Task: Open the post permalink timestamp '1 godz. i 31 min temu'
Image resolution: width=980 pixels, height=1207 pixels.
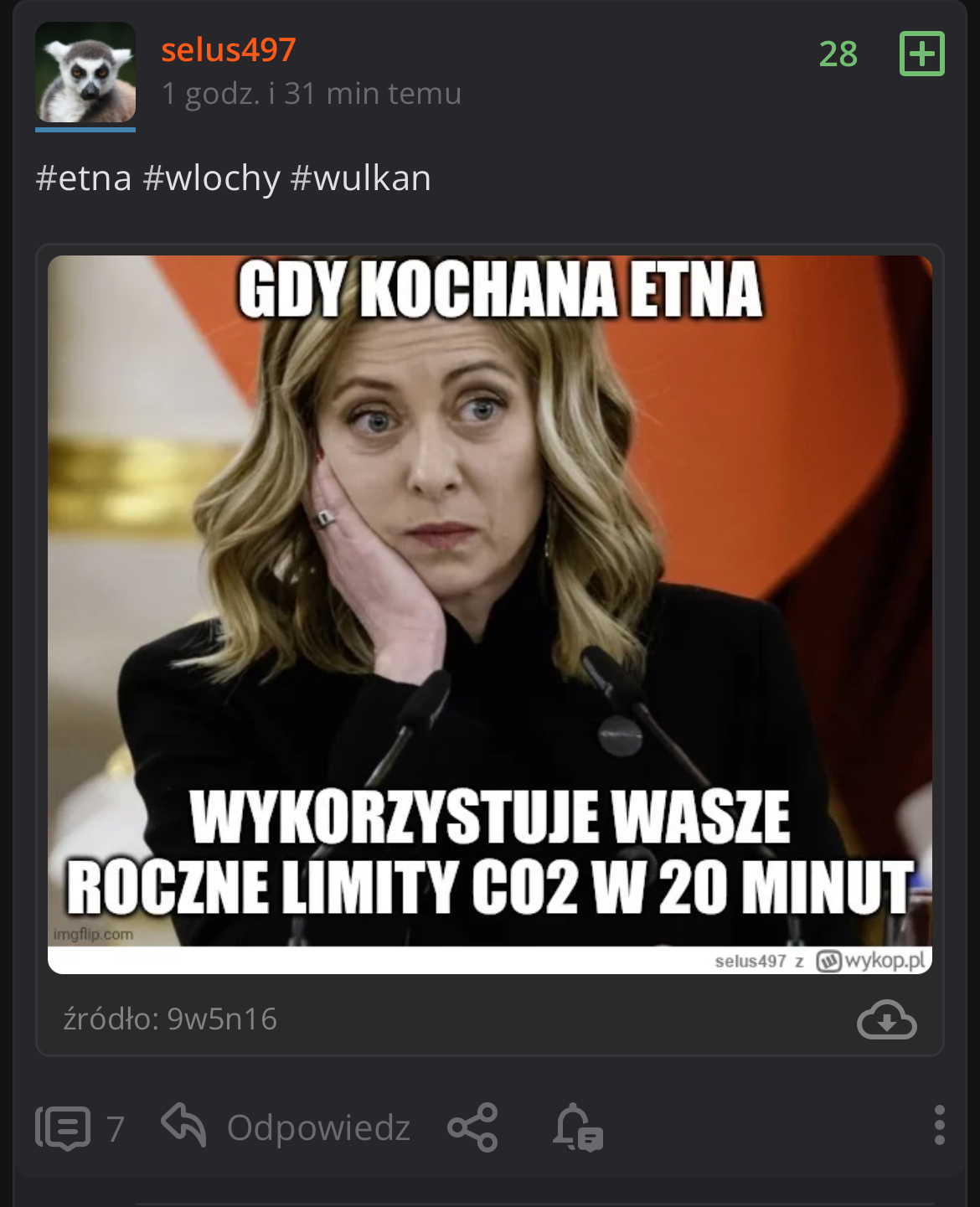Action: pos(311,94)
